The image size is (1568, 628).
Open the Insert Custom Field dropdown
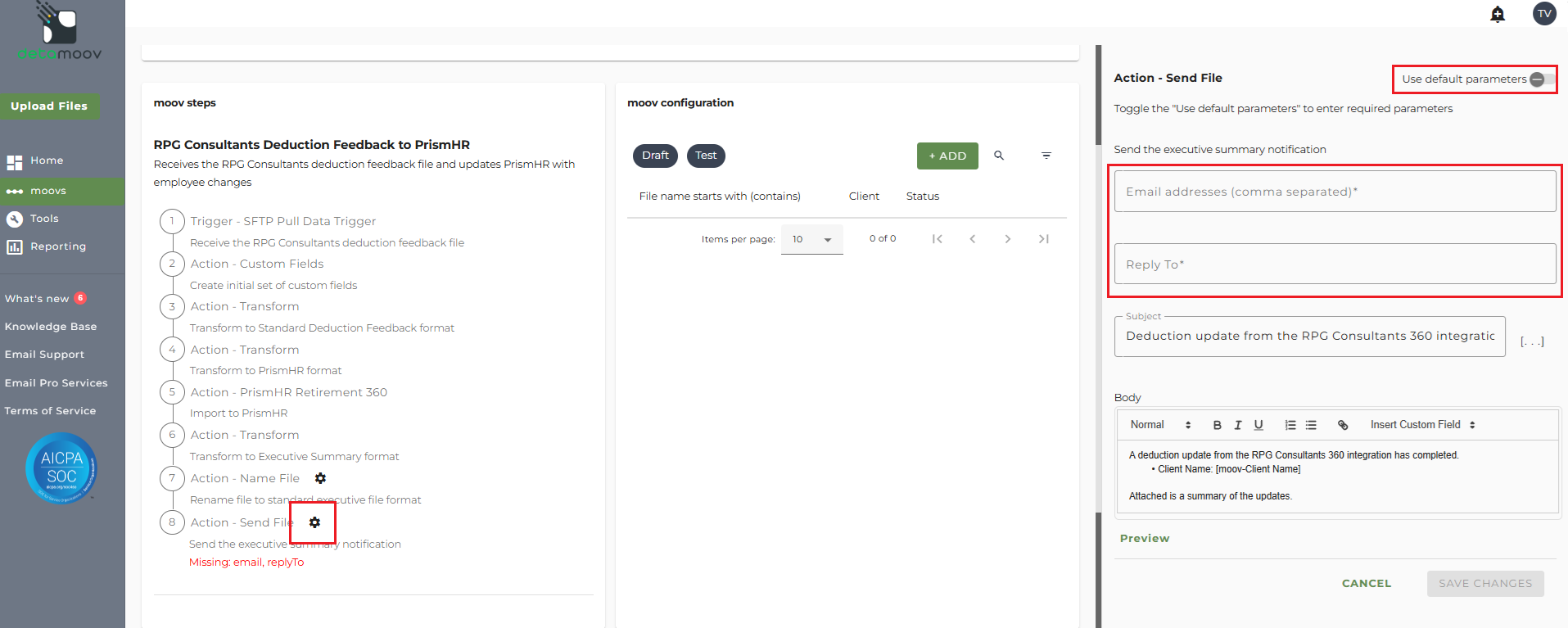click(1423, 425)
